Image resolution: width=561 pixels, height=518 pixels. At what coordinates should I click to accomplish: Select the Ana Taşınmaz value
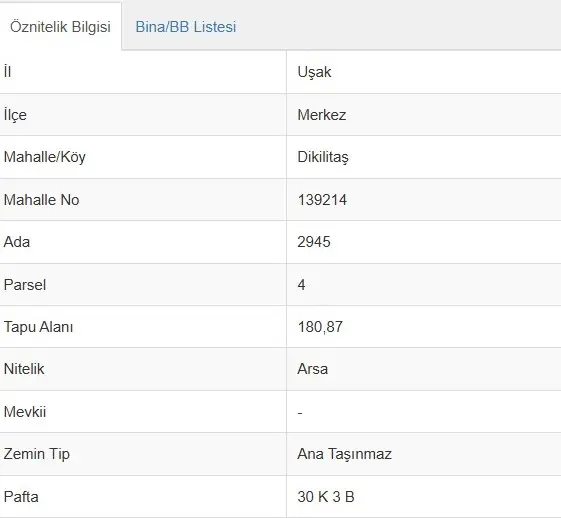345,454
